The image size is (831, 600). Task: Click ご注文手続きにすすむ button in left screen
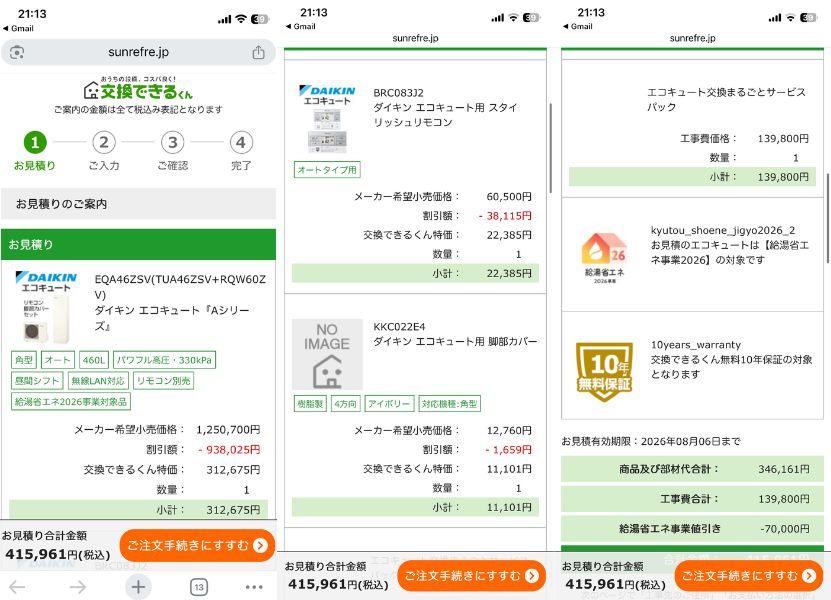(x=197, y=545)
